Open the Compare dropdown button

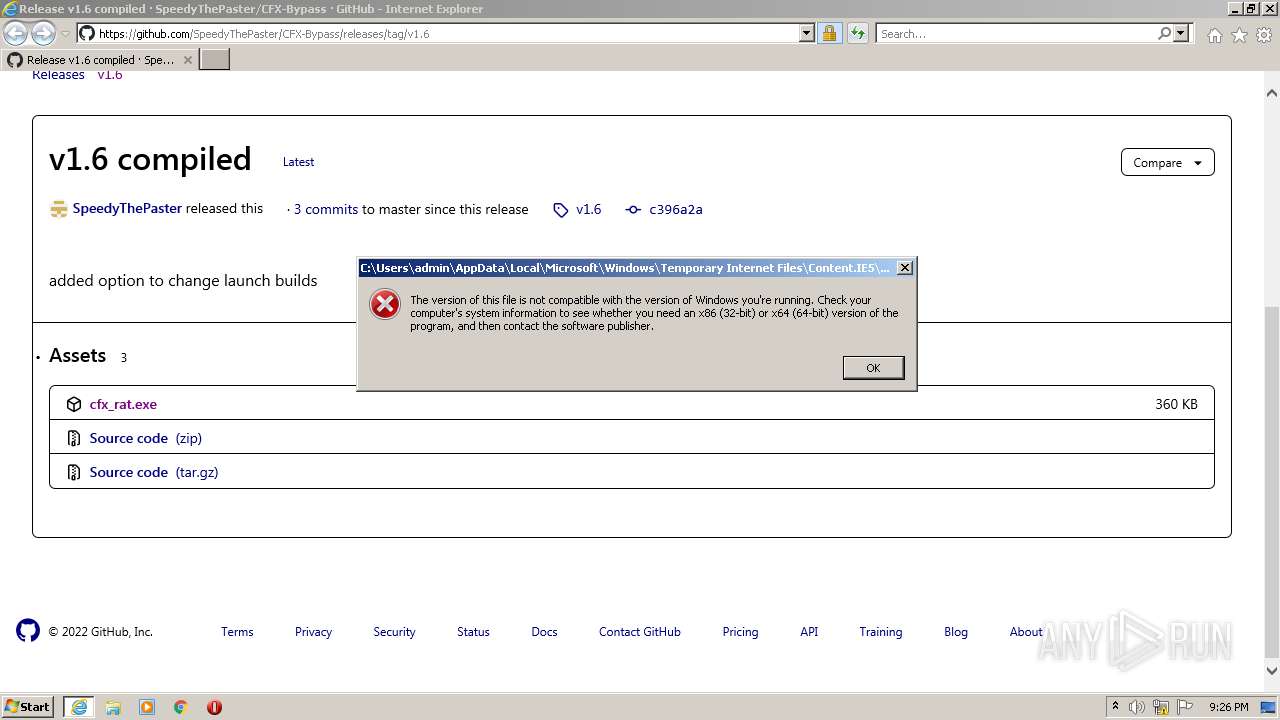(1167, 162)
